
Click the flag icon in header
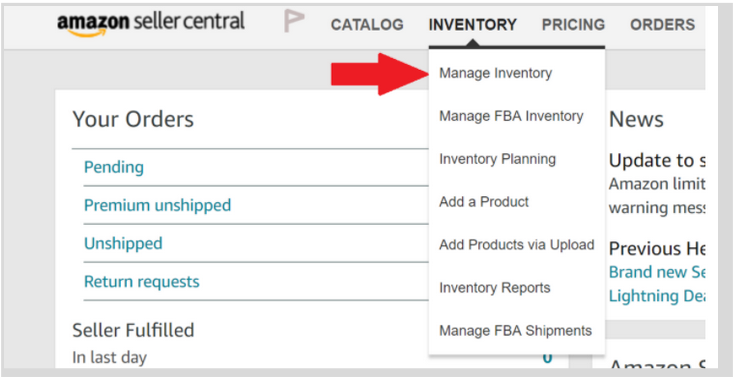[x=294, y=21]
